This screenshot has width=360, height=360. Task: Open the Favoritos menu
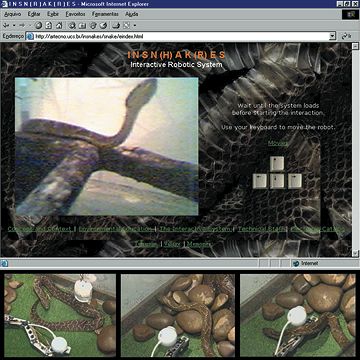coord(75,14)
